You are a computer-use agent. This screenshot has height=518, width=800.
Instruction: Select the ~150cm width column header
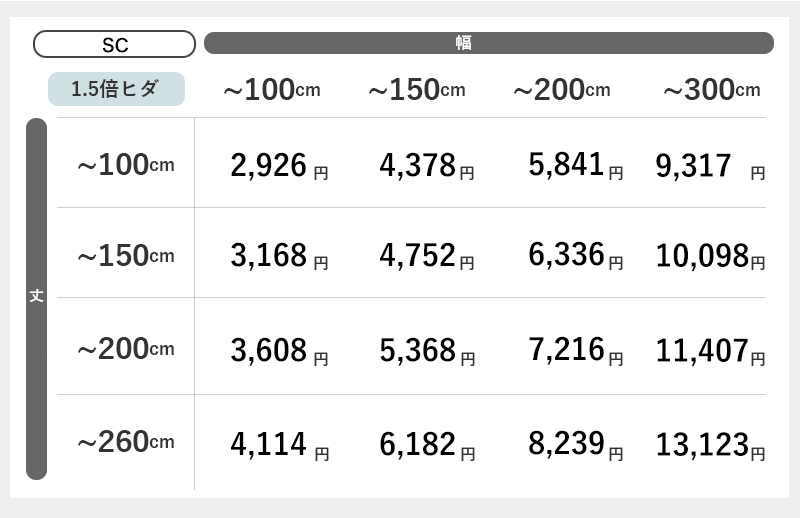tap(417, 90)
